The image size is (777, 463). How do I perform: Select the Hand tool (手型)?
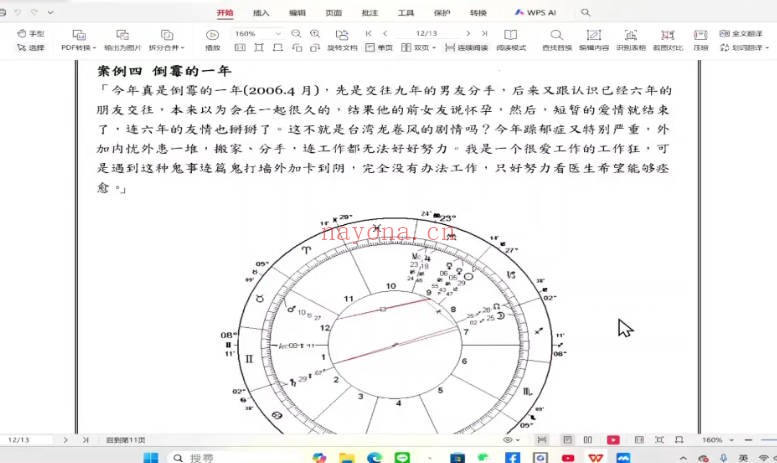pyautogui.click(x=31, y=34)
